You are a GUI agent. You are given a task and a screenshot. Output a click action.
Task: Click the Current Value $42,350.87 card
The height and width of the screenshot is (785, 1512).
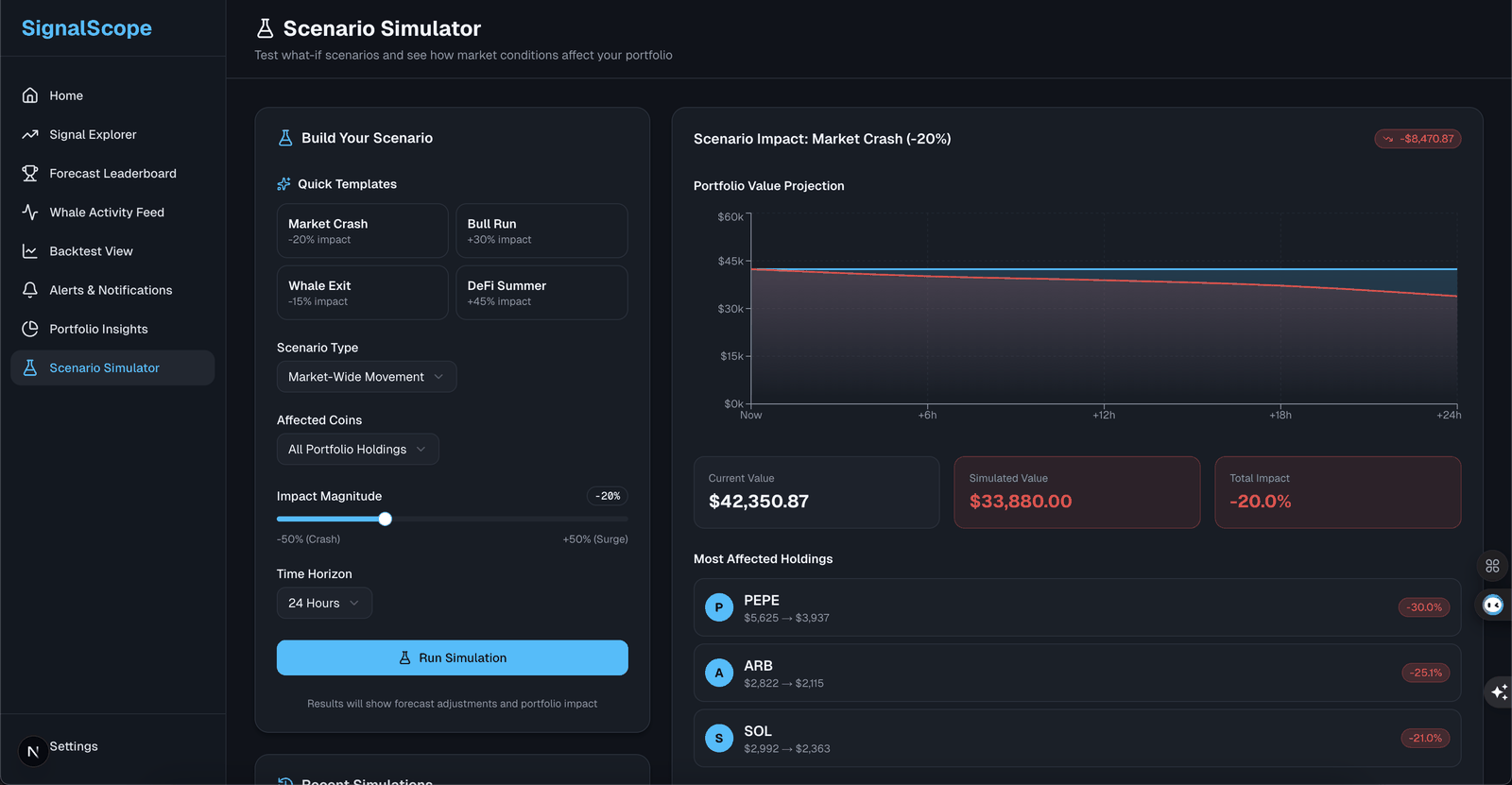pyautogui.click(x=816, y=492)
